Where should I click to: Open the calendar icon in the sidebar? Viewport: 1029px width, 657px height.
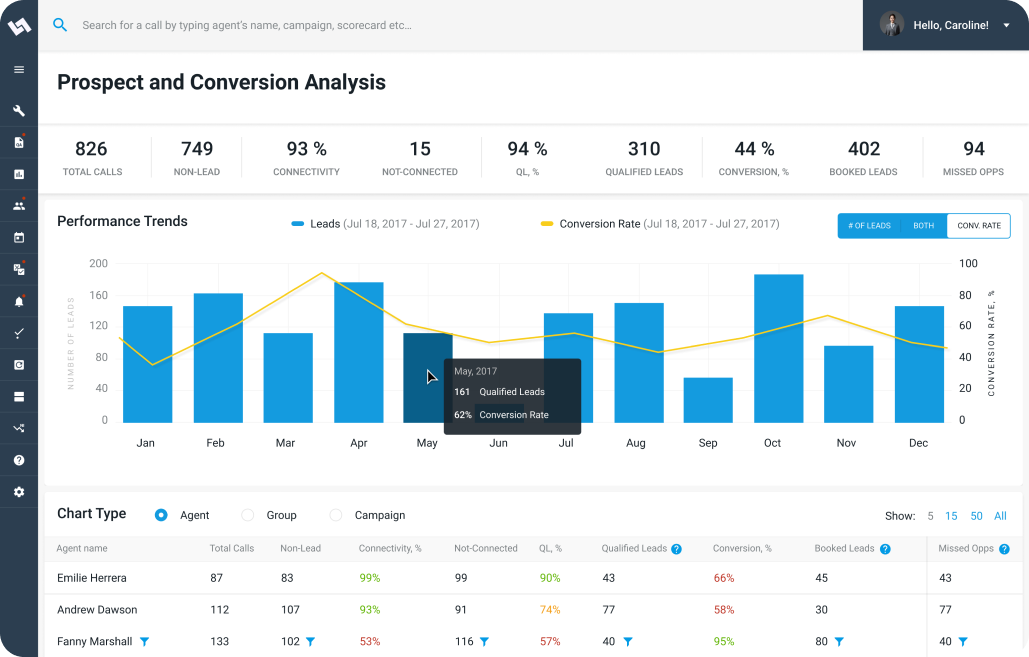coord(19,237)
